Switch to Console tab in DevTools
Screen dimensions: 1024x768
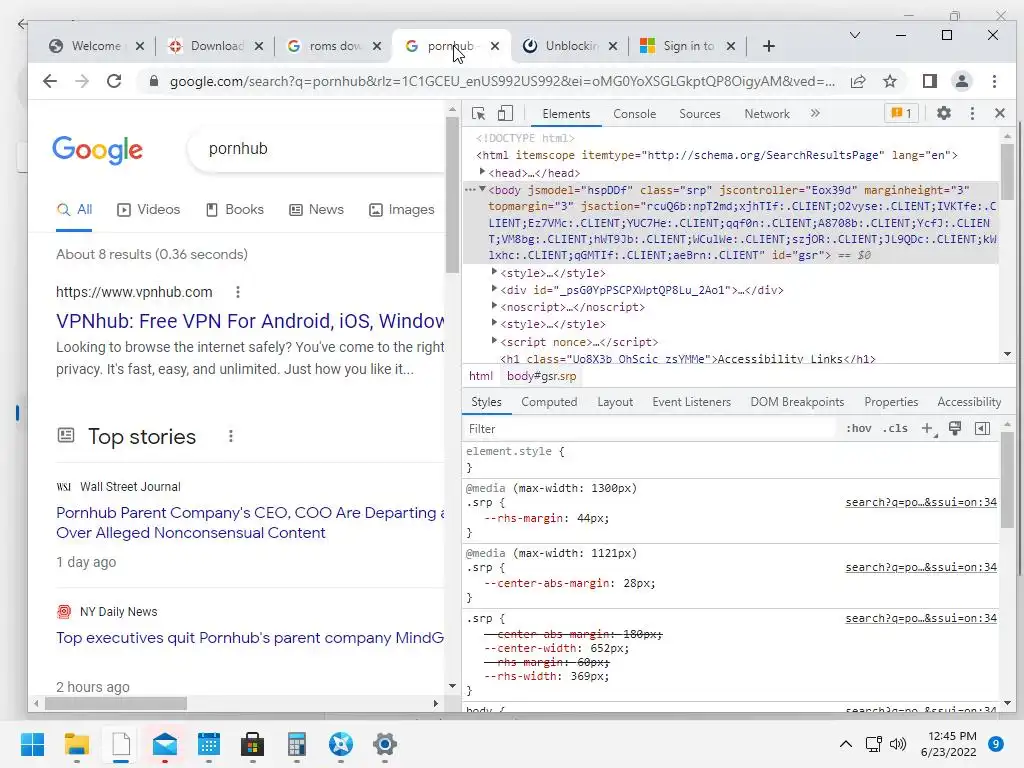[634, 114]
